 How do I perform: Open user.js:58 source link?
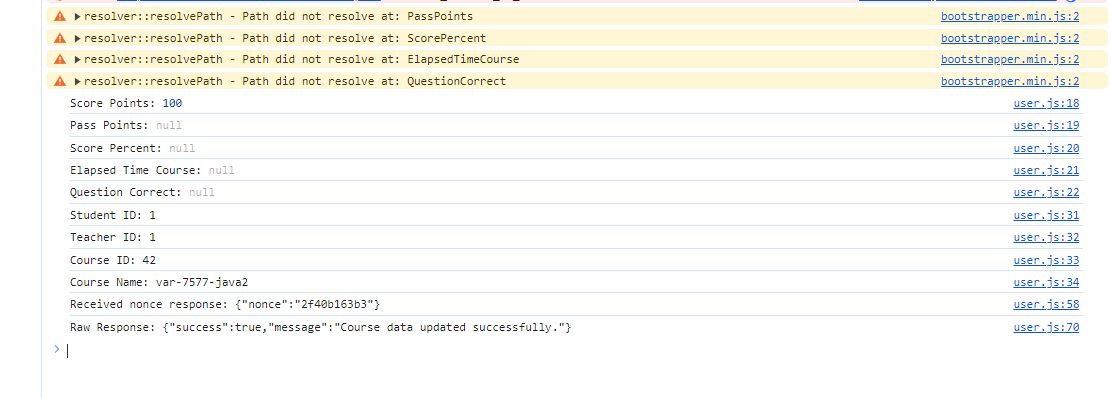click(1046, 305)
